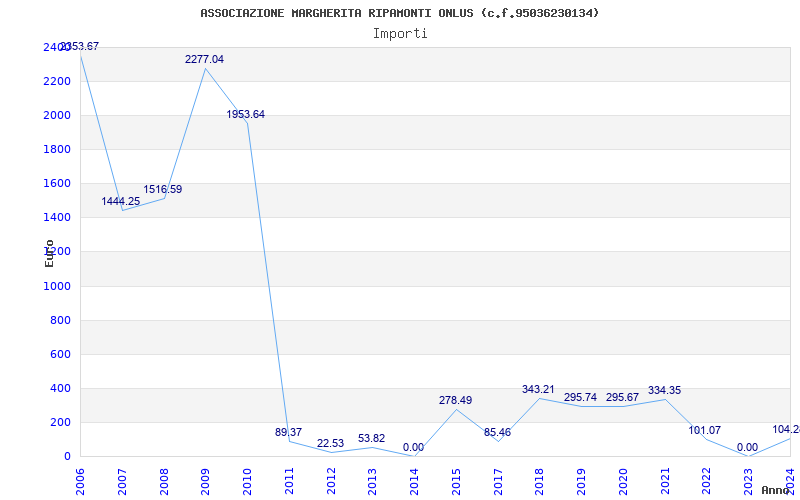Click the Importi subtitle
Viewport: 800px width, 500px height.
tap(400, 34)
